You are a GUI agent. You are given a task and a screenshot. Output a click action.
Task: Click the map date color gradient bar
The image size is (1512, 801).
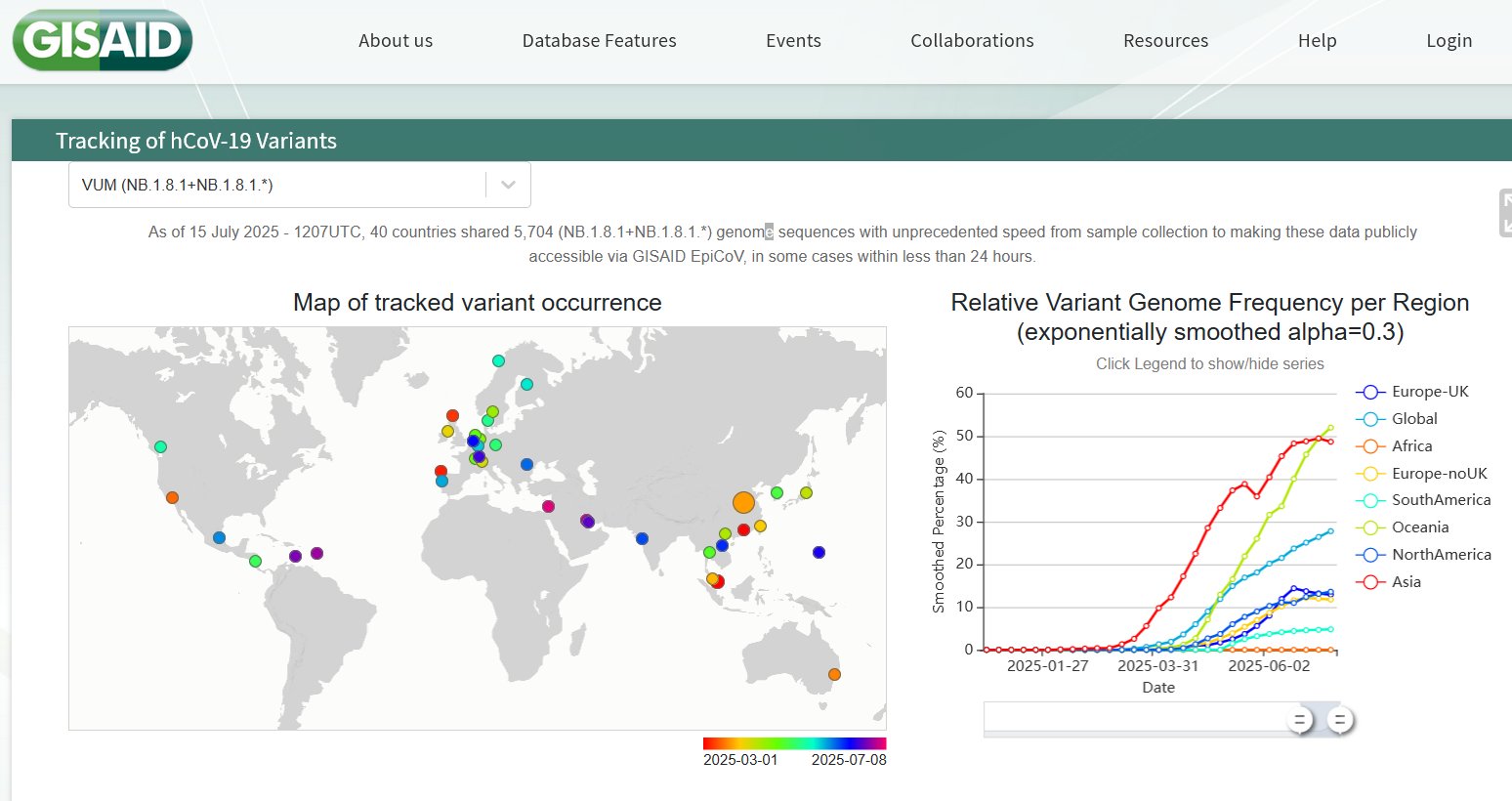click(794, 743)
